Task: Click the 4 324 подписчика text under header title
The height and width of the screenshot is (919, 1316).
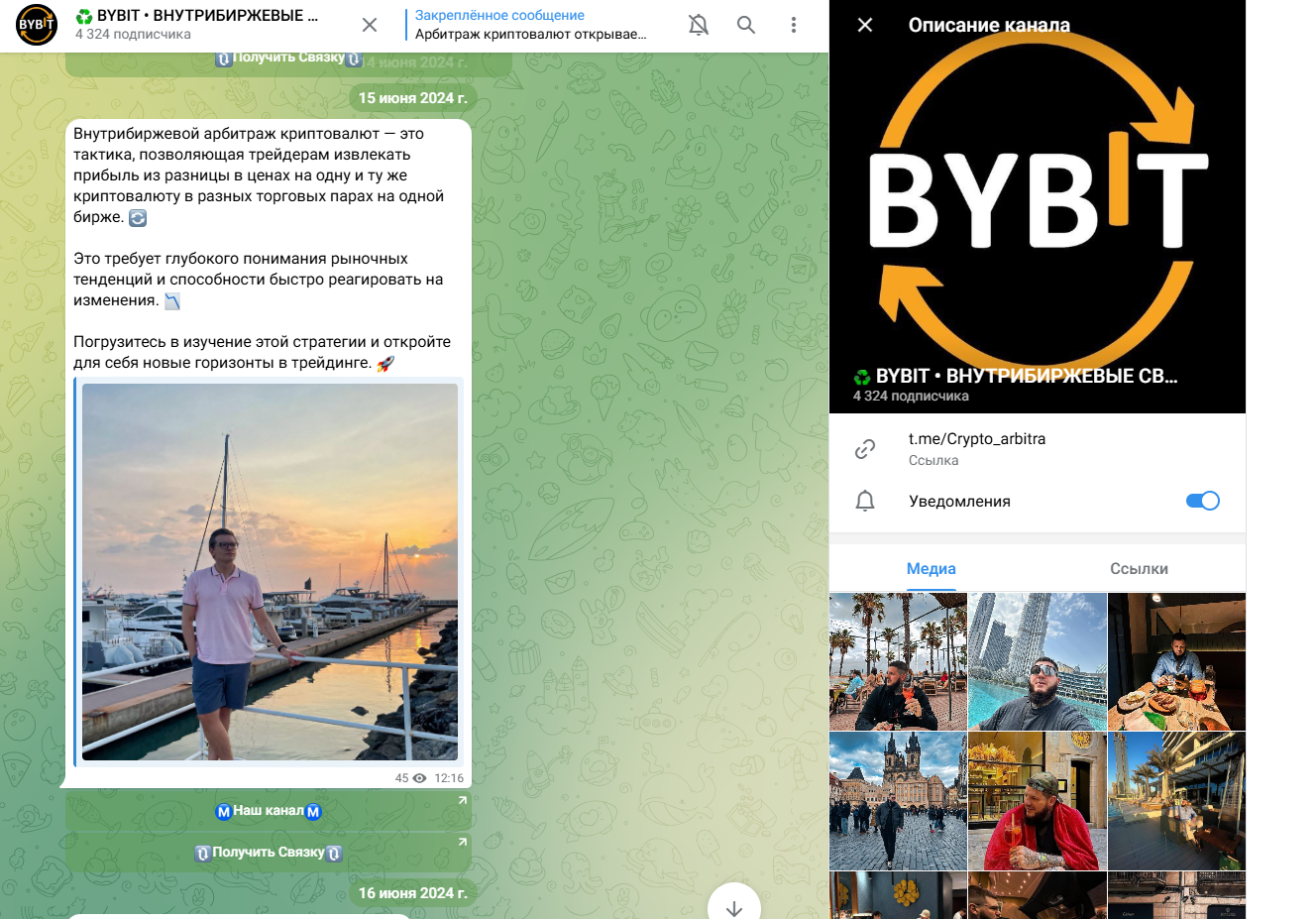Action: 133,35
